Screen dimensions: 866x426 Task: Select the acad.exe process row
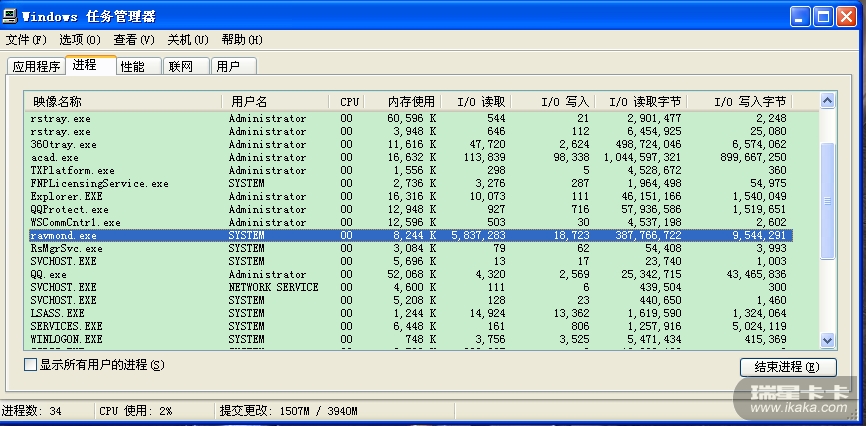(x=409, y=157)
